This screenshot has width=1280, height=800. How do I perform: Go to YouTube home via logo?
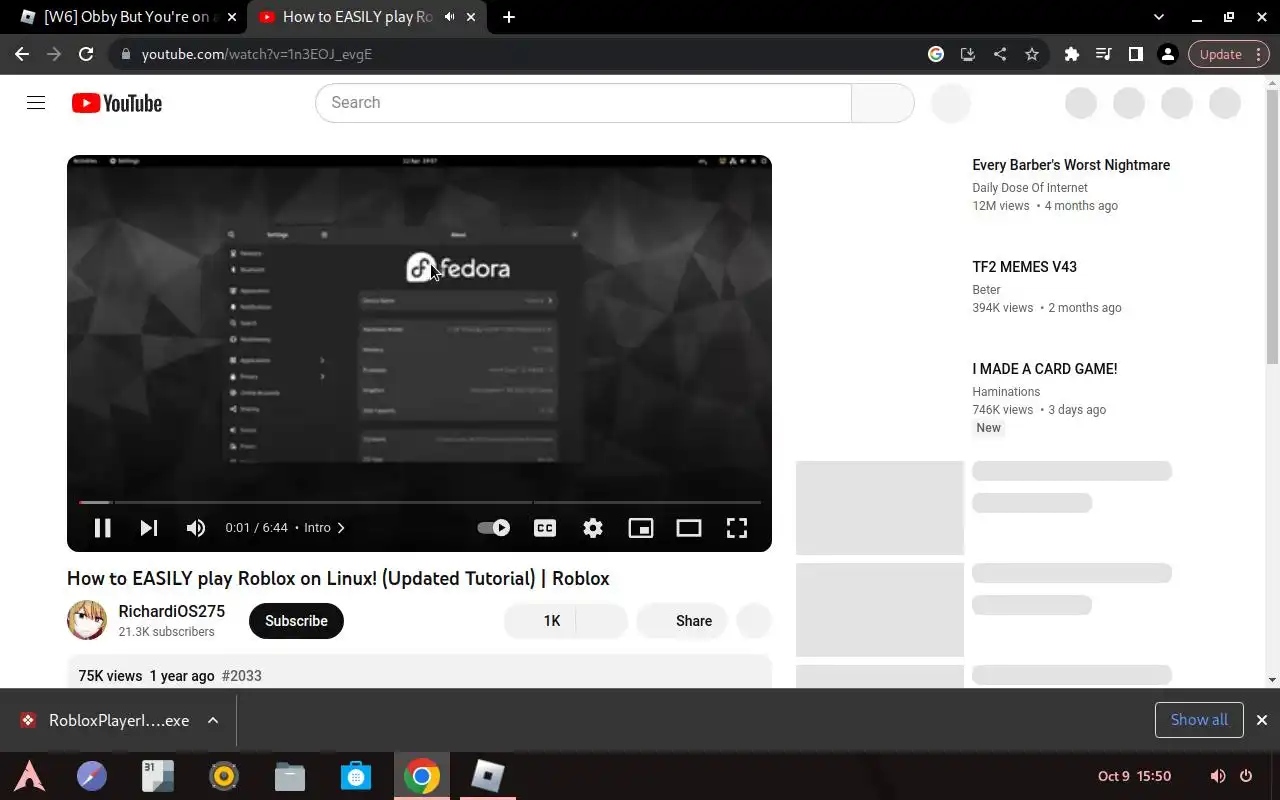tap(117, 103)
